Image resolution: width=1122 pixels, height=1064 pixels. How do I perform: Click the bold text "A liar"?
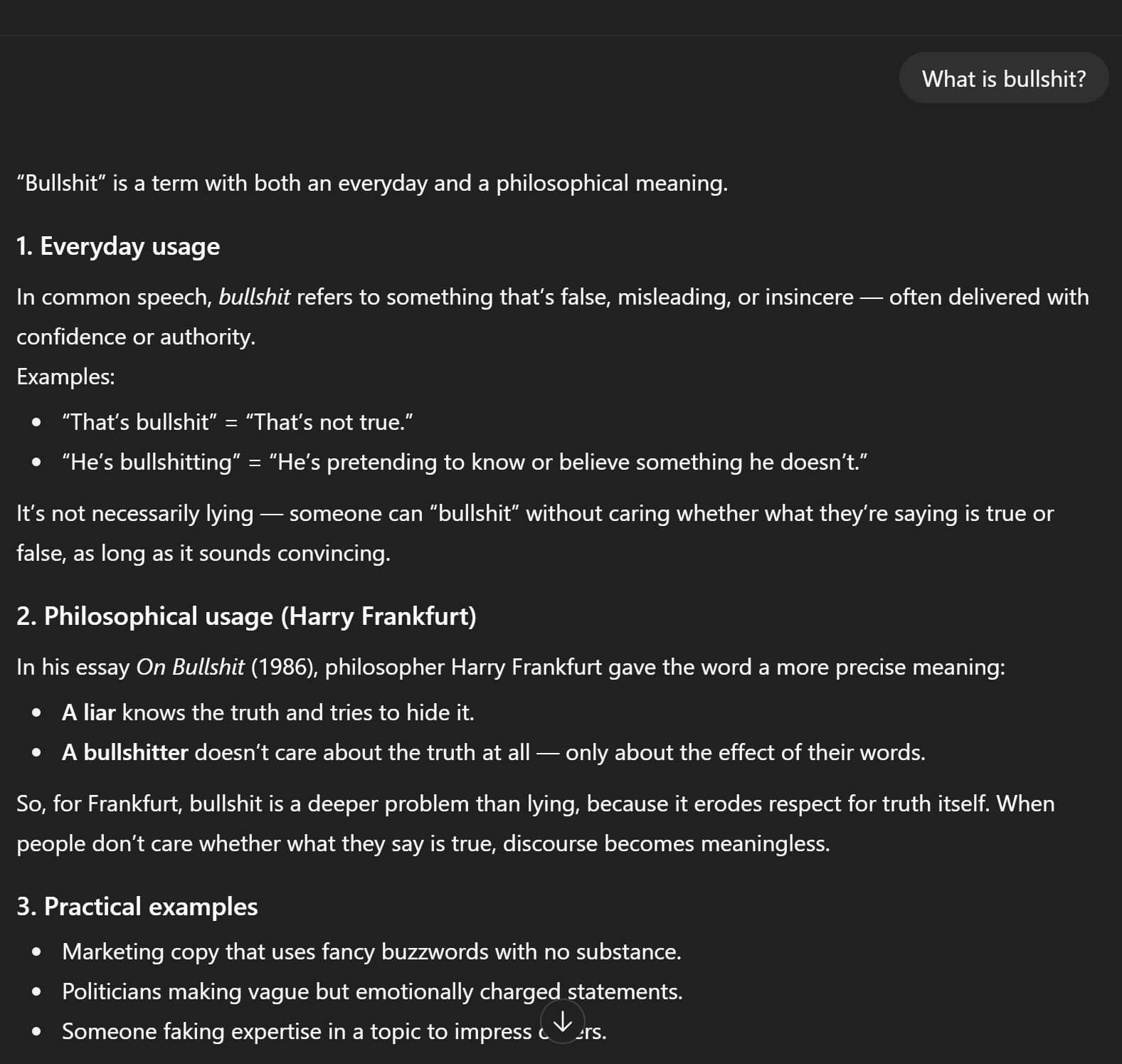coord(89,712)
